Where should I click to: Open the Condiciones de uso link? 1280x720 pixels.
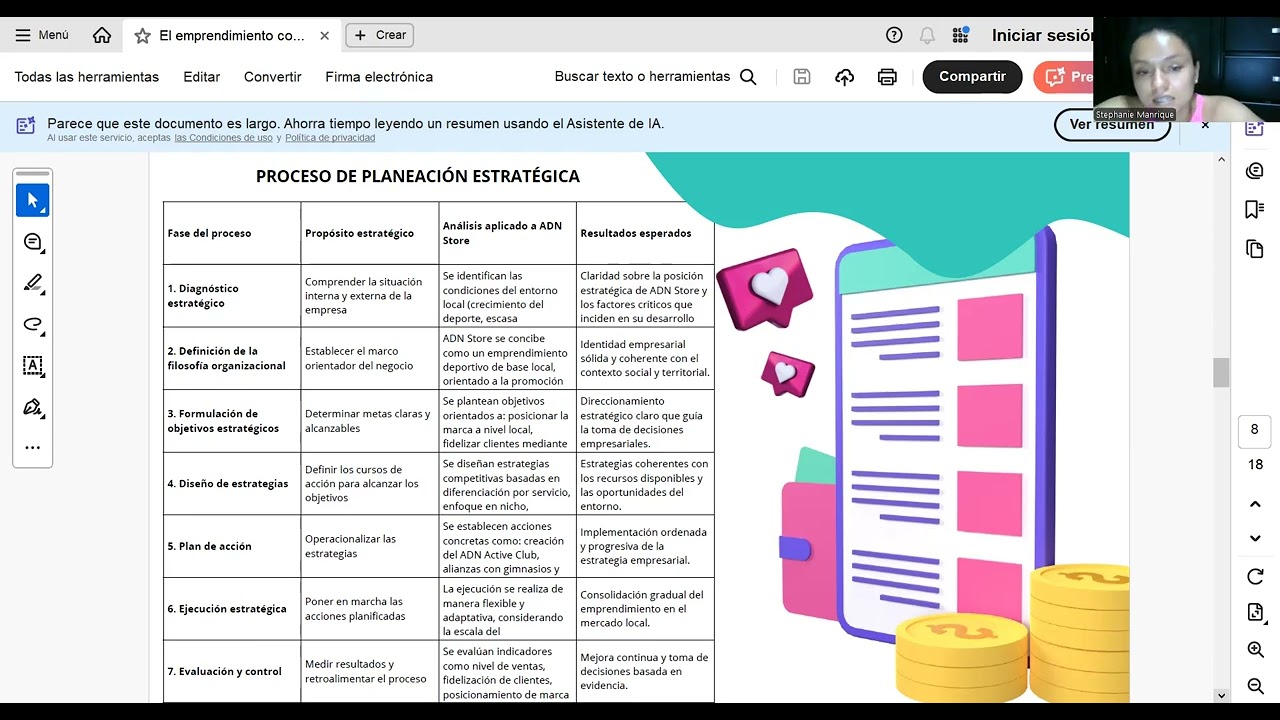(223, 138)
